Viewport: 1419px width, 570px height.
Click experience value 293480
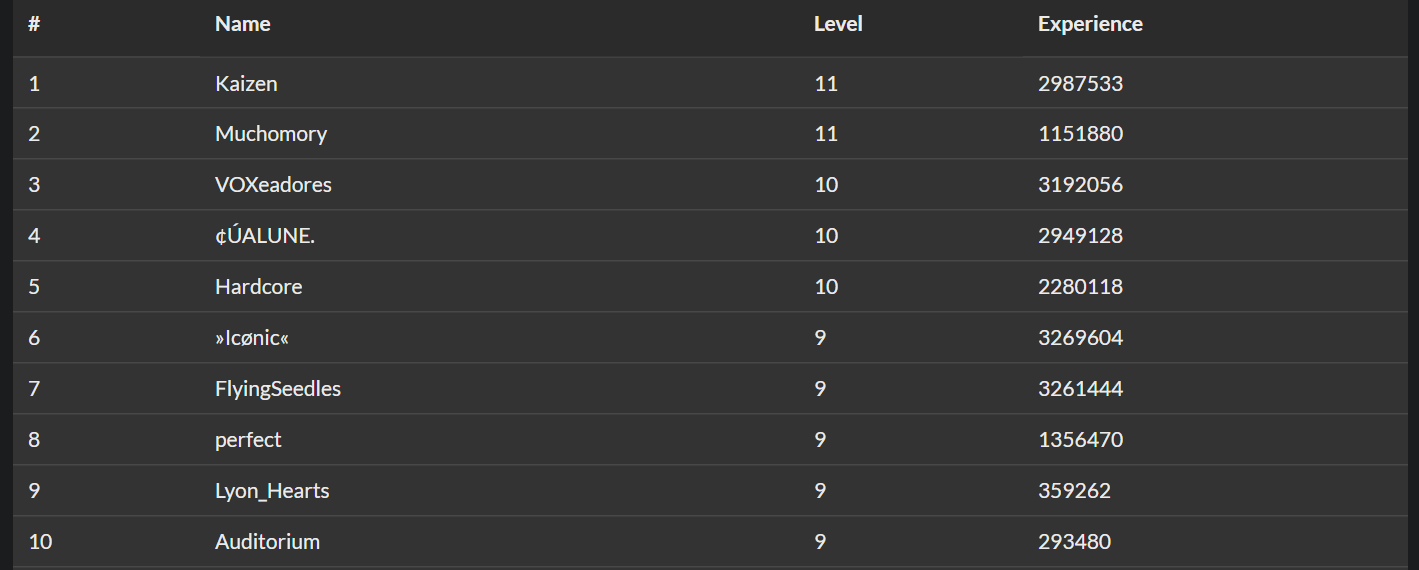click(x=1074, y=542)
